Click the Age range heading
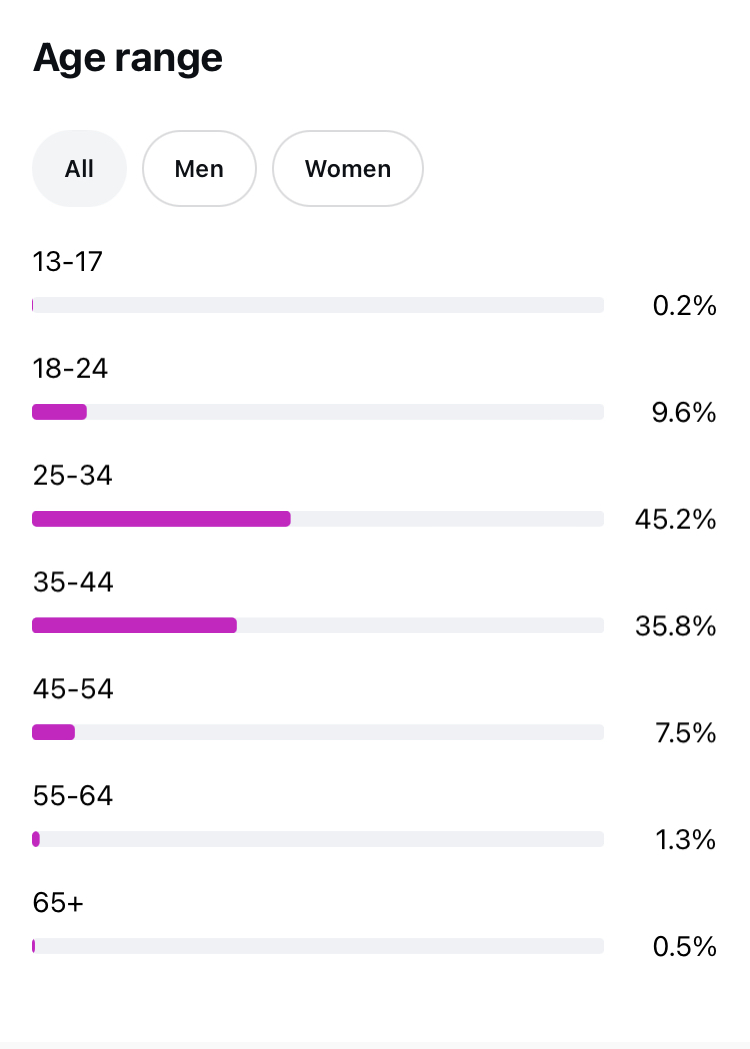This screenshot has height=1049, width=750. [x=128, y=58]
